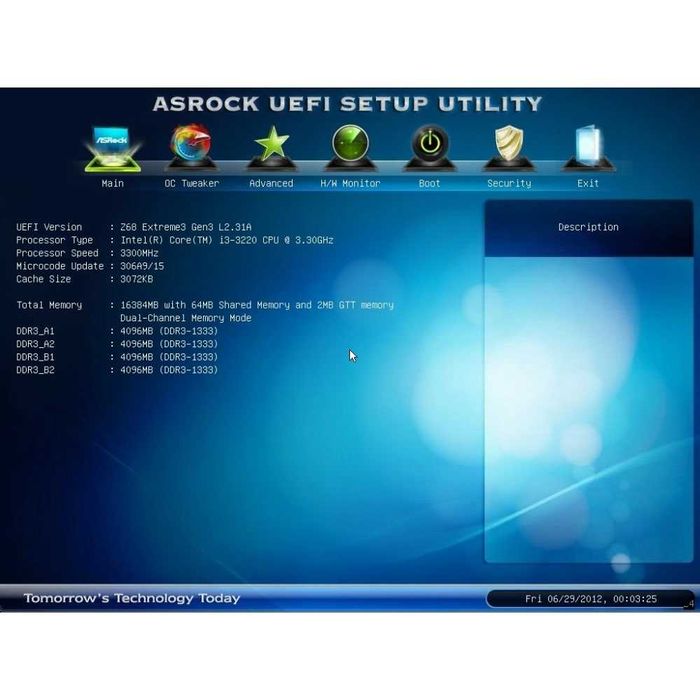Select the DDR3_B2 4096MB value
Image resolution: width=700 pixels, height=700 pixels.
click(169, 370)
